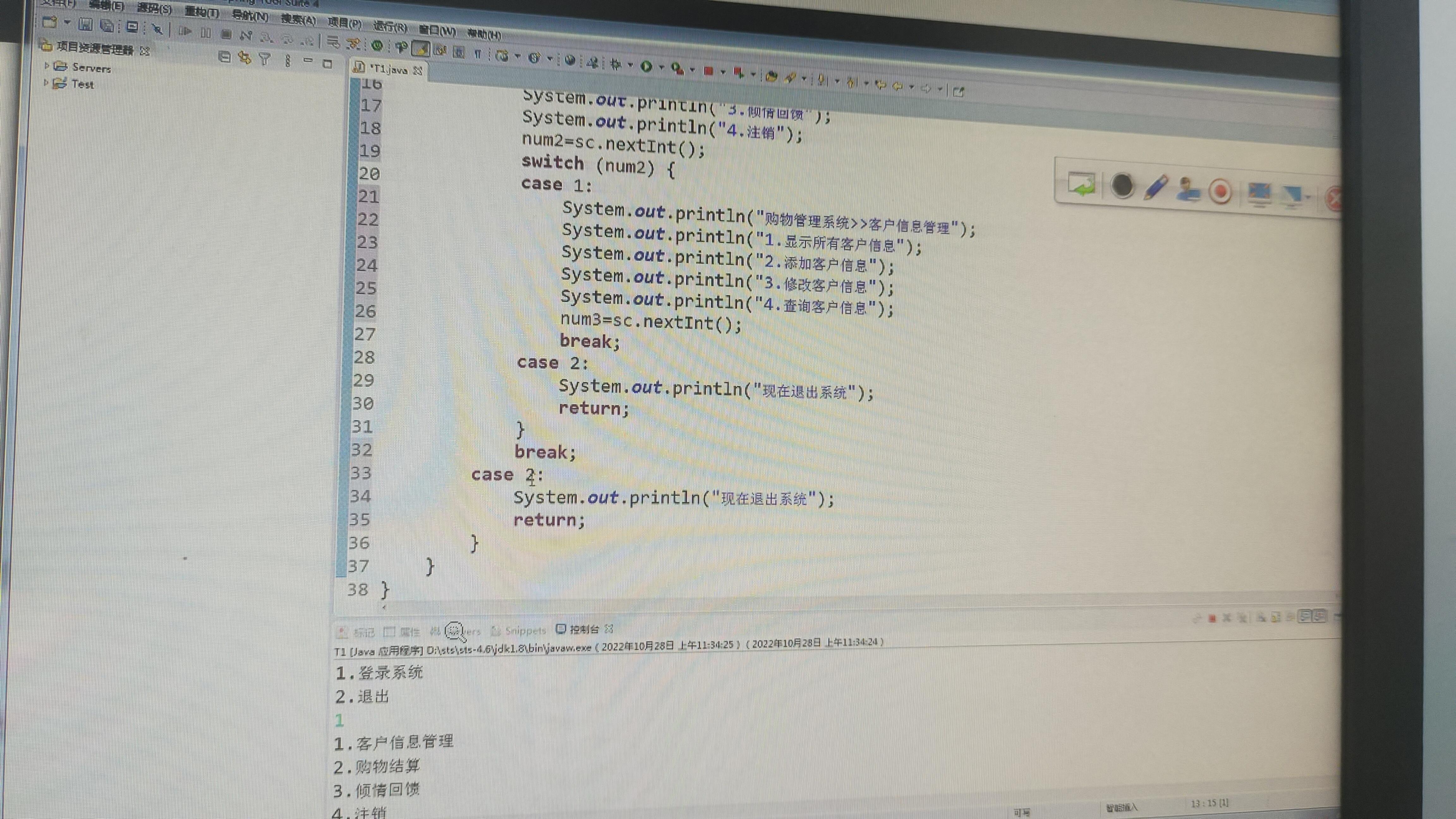Maximize the project explorer panel
Image resolution: width=1456 pixels, height=819 pixels.
327,64
